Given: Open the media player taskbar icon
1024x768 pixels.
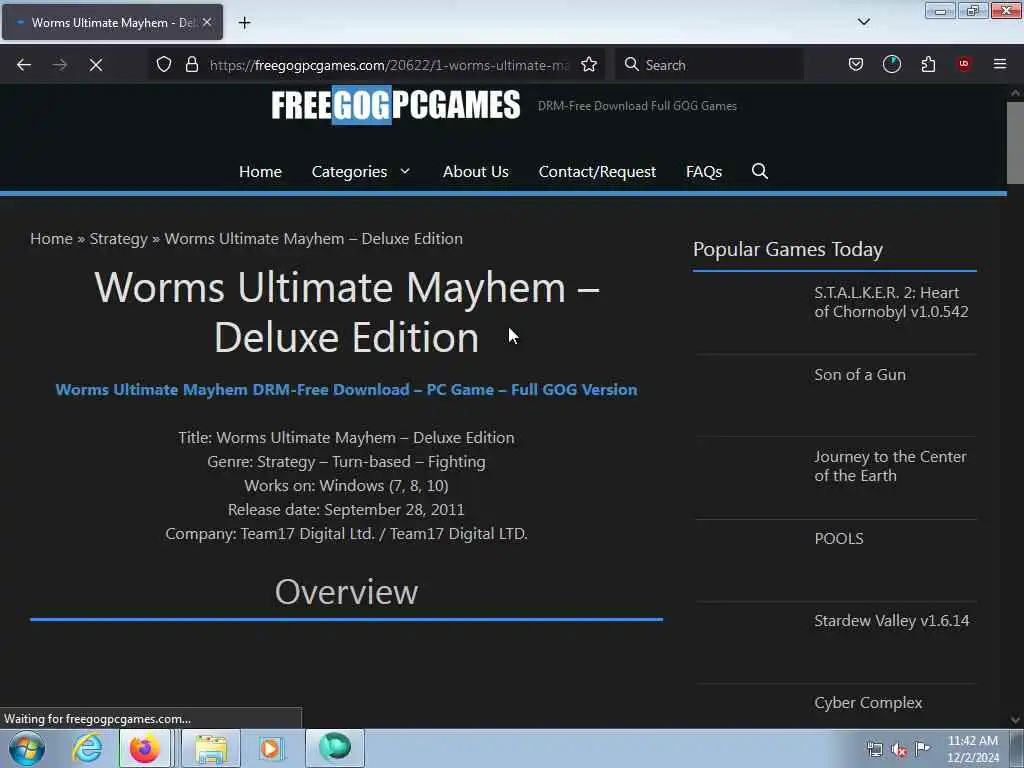Looking at the screenshot, I should click(x=271, y=748).
